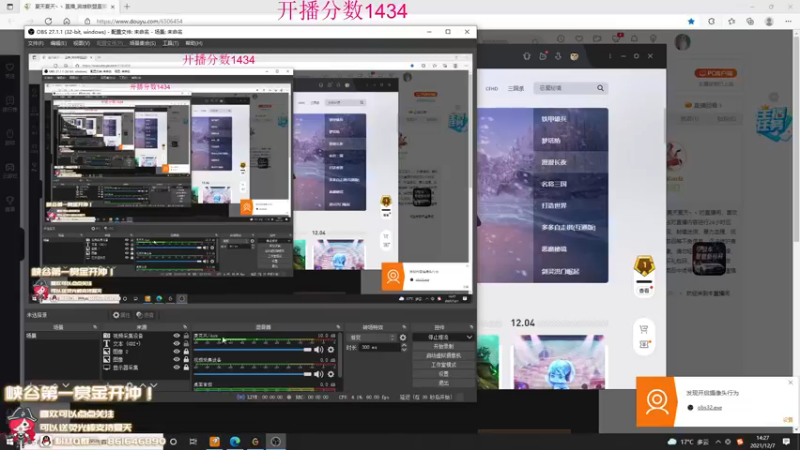The image size is (800, 450).
Task: Click 退出 to exit OBS
Action: [443, 383]
